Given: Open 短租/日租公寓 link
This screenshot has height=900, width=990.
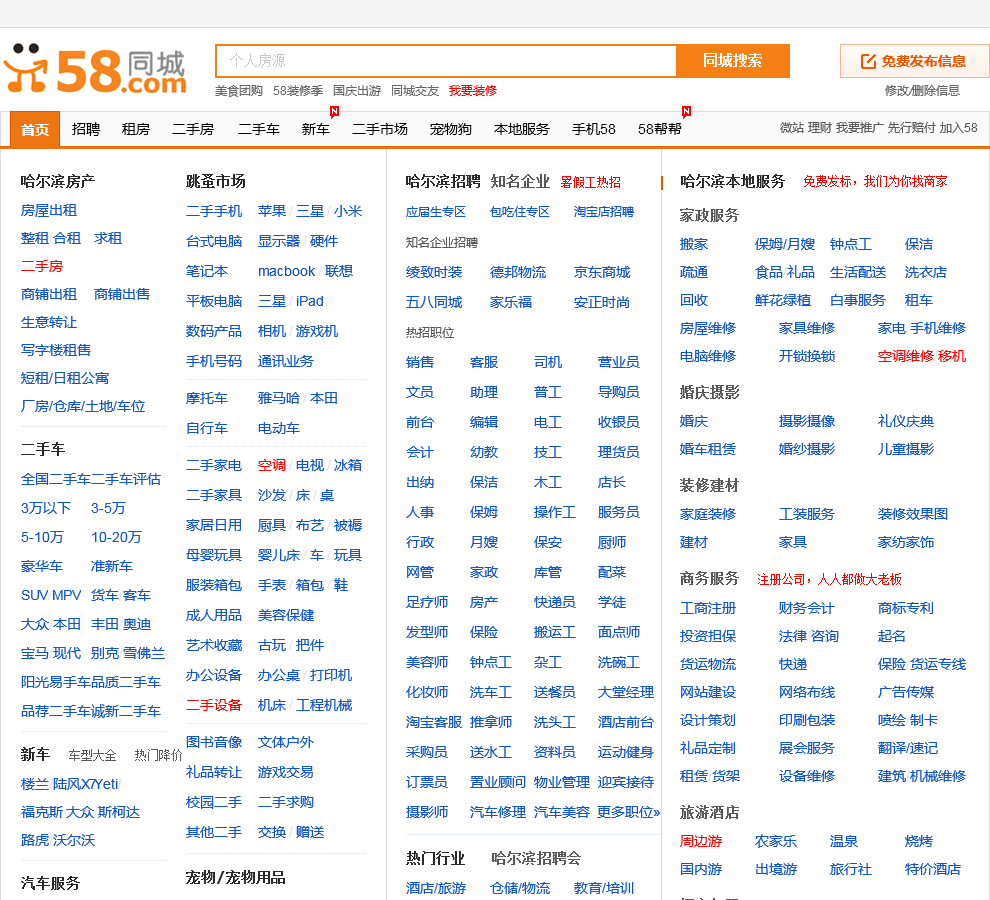Looking at the screenshot, I should (x=65, y=378).
